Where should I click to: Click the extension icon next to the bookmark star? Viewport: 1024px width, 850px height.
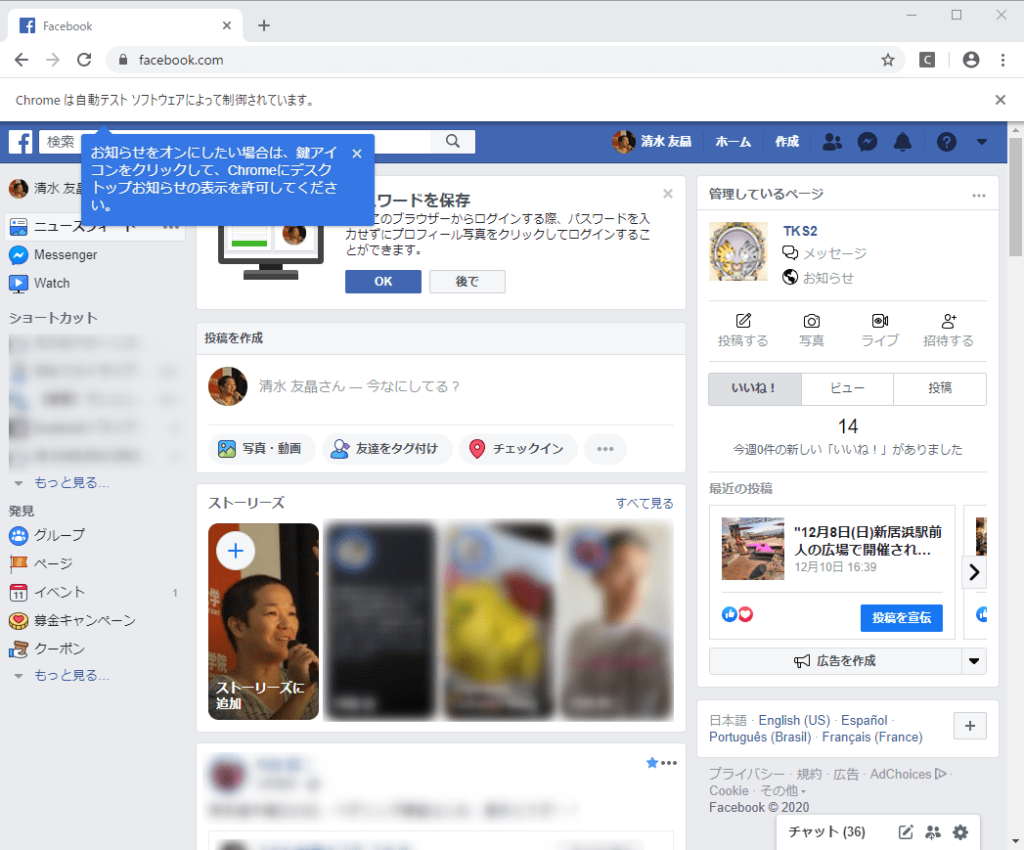pos(927,60)
